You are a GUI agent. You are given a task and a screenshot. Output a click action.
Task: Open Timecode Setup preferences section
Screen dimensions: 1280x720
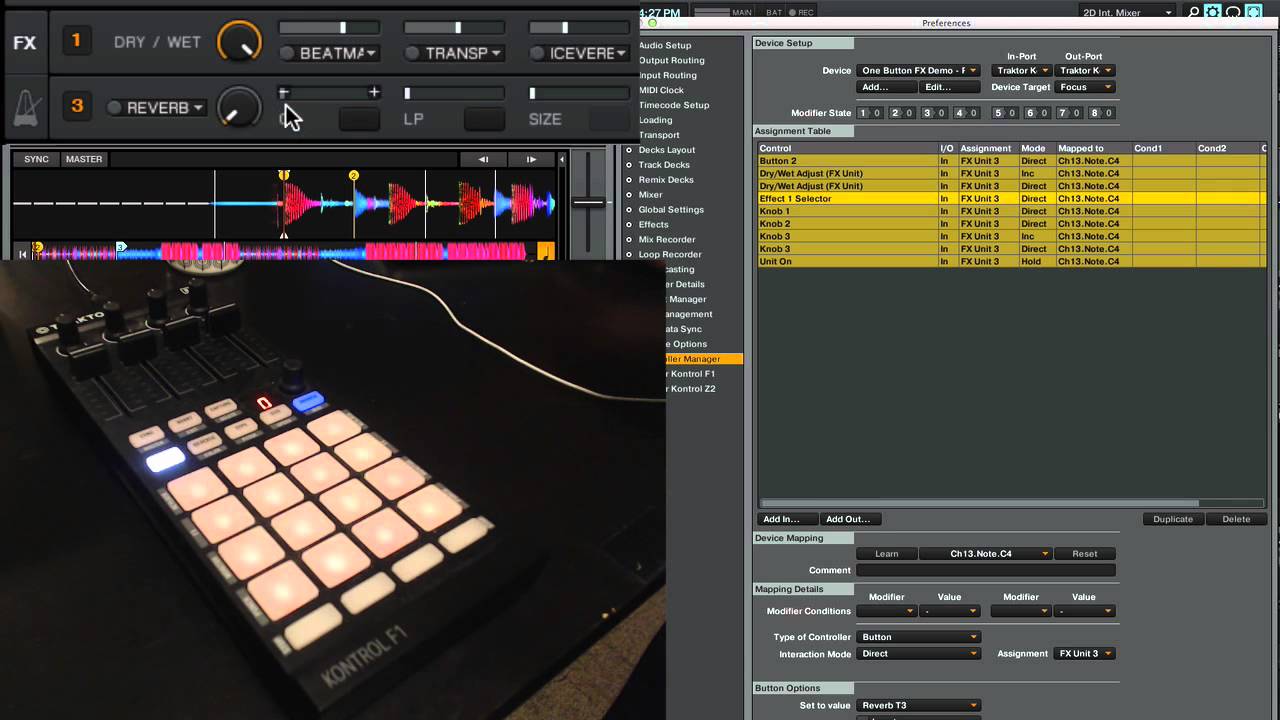coord(673,105)
